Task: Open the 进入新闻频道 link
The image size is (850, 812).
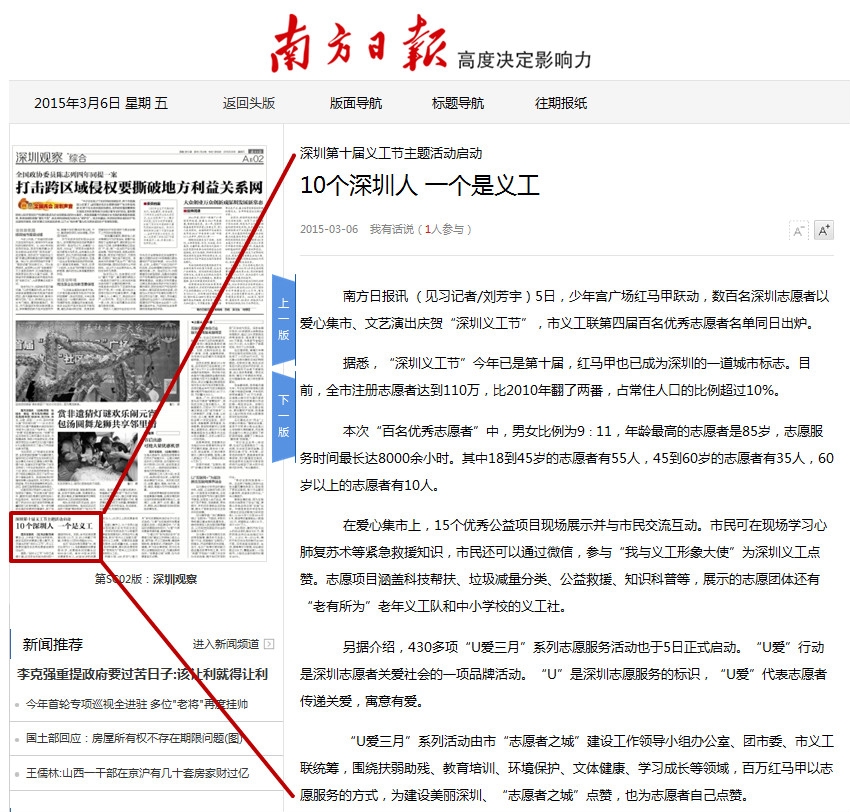Action: [226, 644]
